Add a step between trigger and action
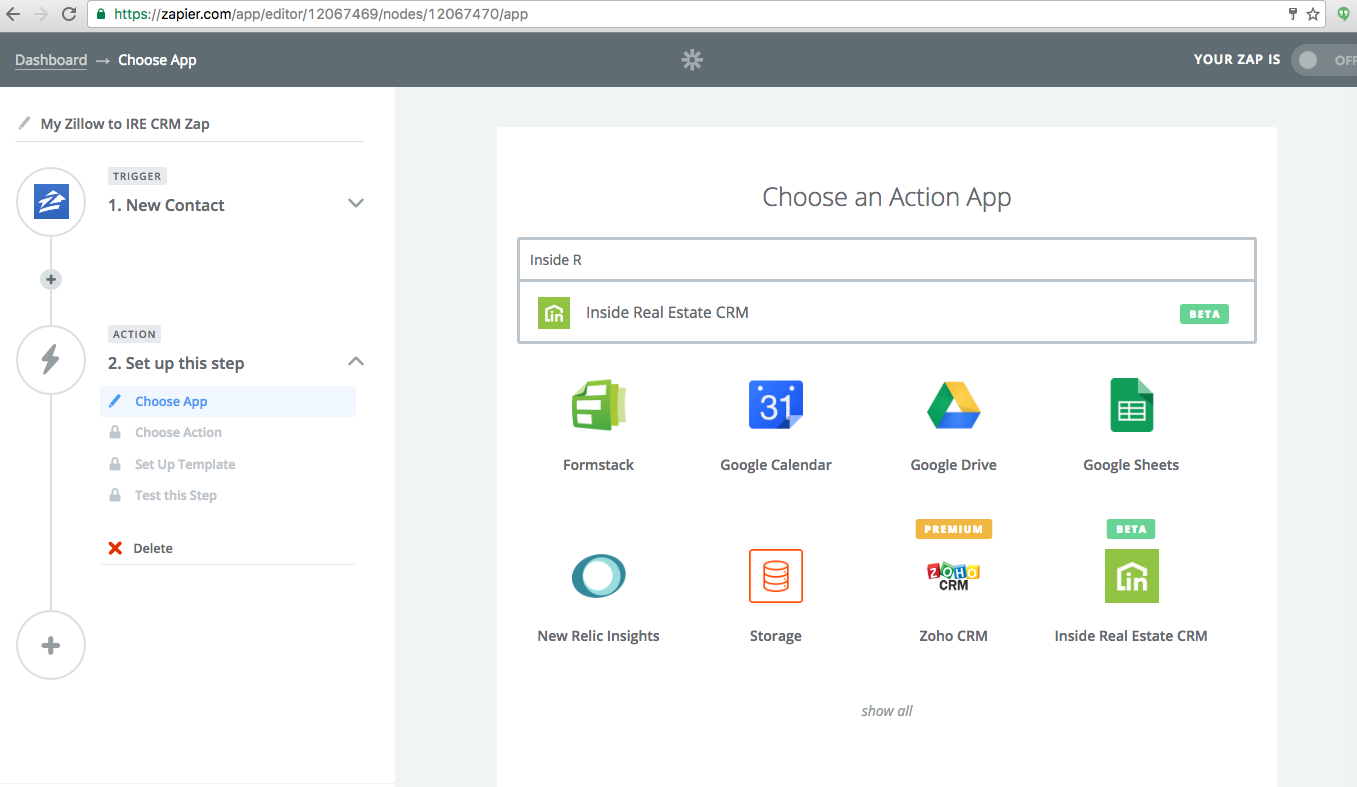This screenshot has width=1357, height=787. (x=51, y=279)
